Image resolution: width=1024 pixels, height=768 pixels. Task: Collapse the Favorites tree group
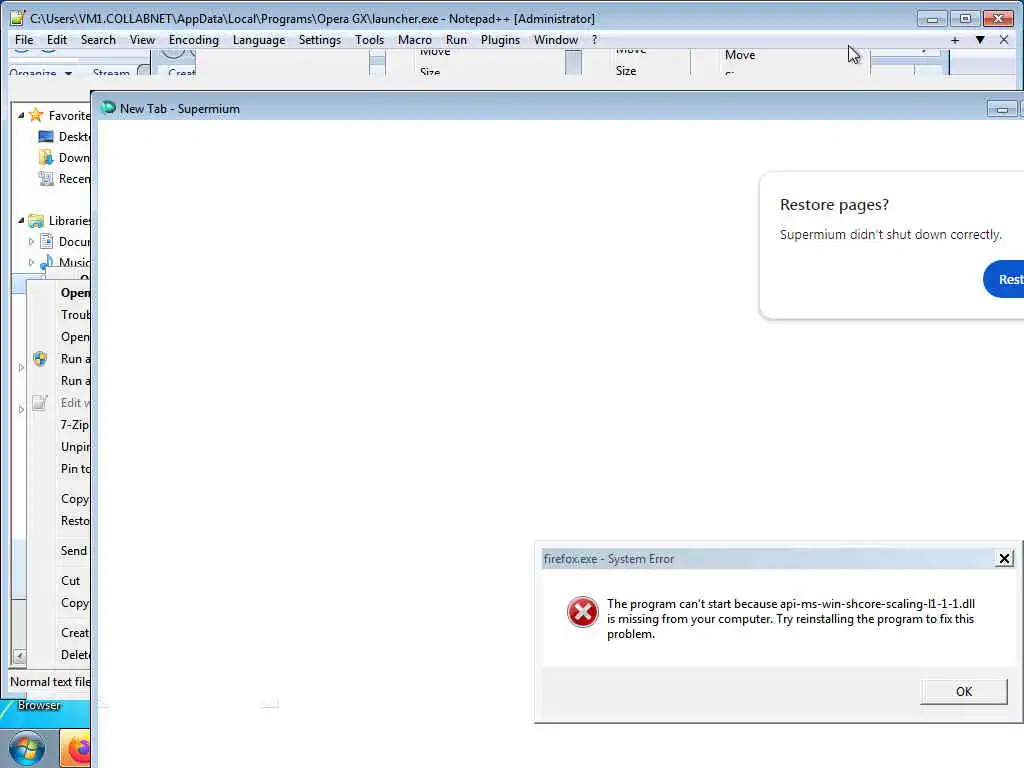click(21, 116)
